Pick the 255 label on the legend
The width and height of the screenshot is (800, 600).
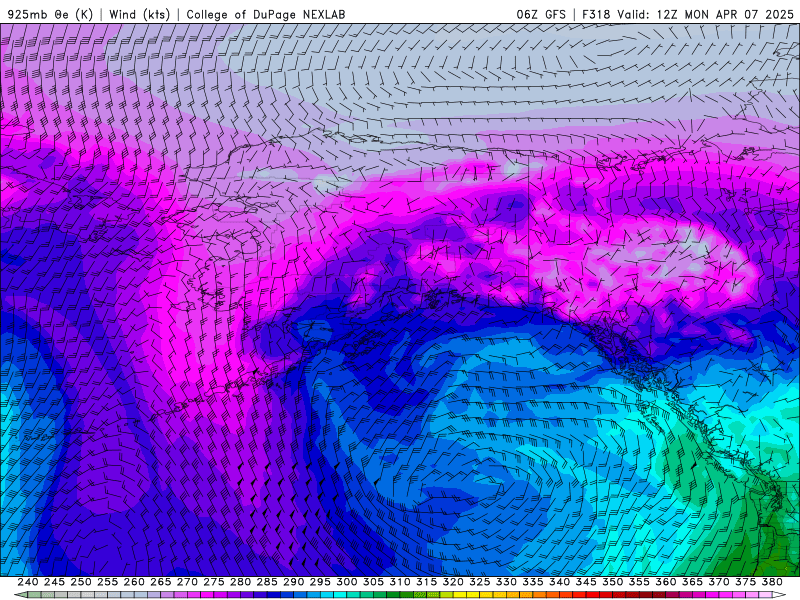107,582
